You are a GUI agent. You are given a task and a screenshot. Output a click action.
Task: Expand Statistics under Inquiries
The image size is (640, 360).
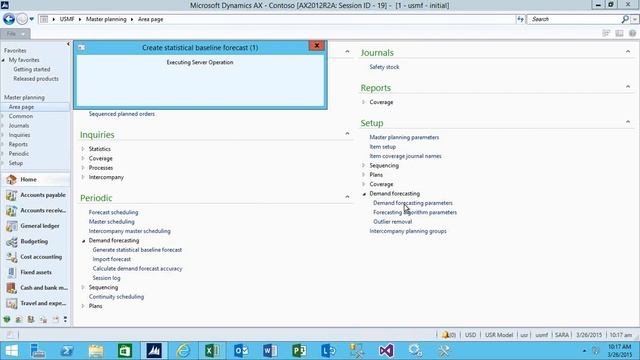(x=83, y=149)
